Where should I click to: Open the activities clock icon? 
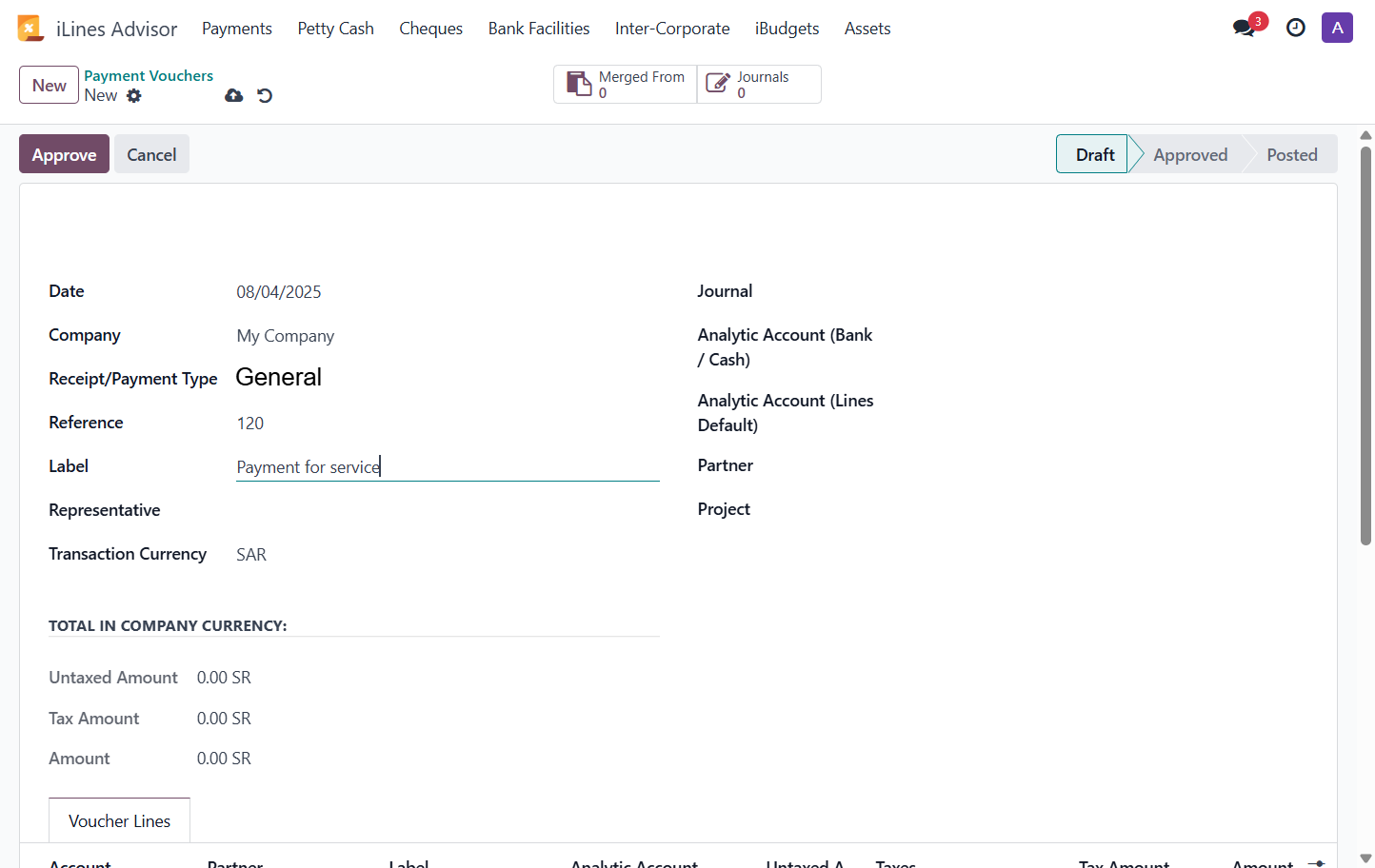pyautogui.click(x=1296, y=28)
